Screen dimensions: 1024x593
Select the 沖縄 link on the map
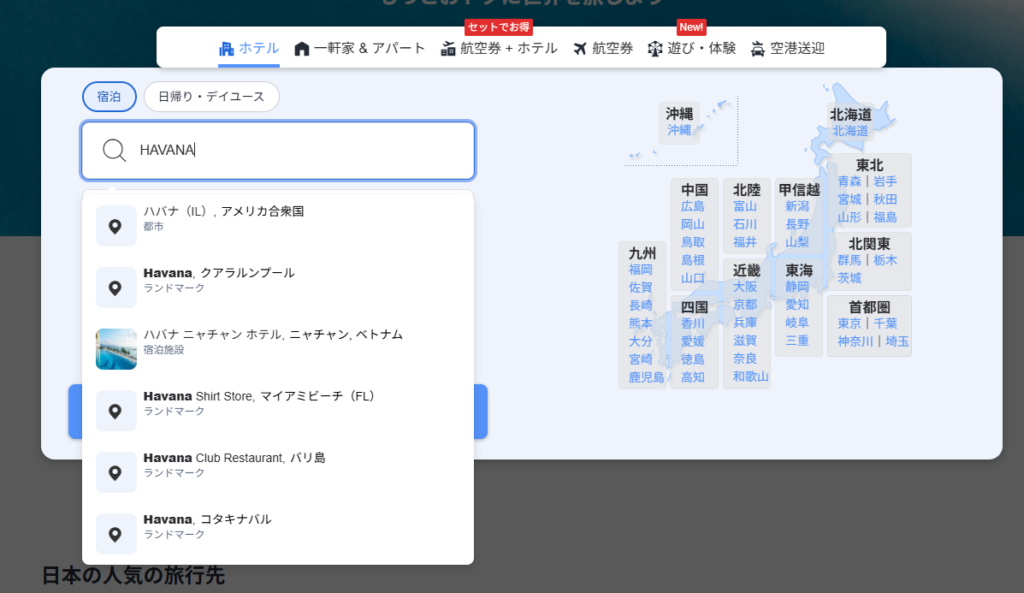coord(679,130)
